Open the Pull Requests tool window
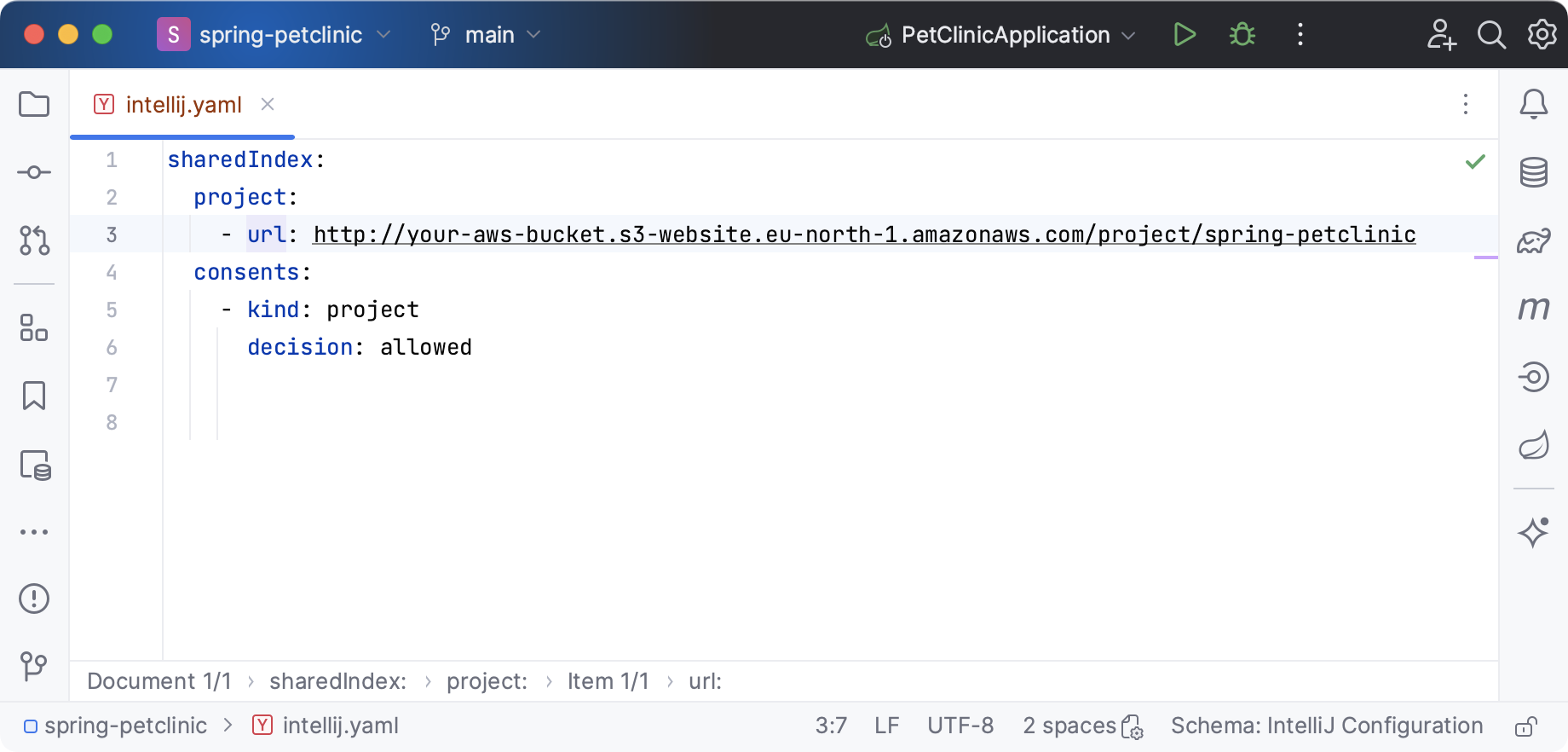Image resolution: width=1568 pixels, height=752 pixels. point(34,241)
